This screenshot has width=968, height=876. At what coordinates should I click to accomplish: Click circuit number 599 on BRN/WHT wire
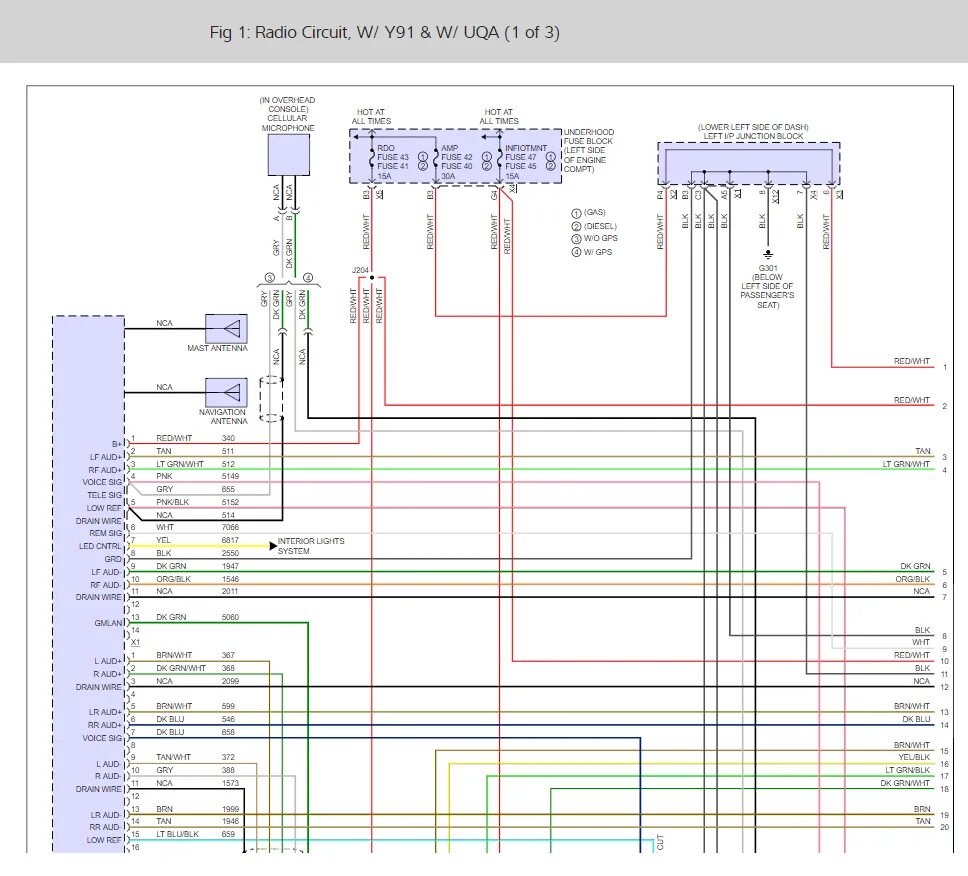(x=228, y=706)
